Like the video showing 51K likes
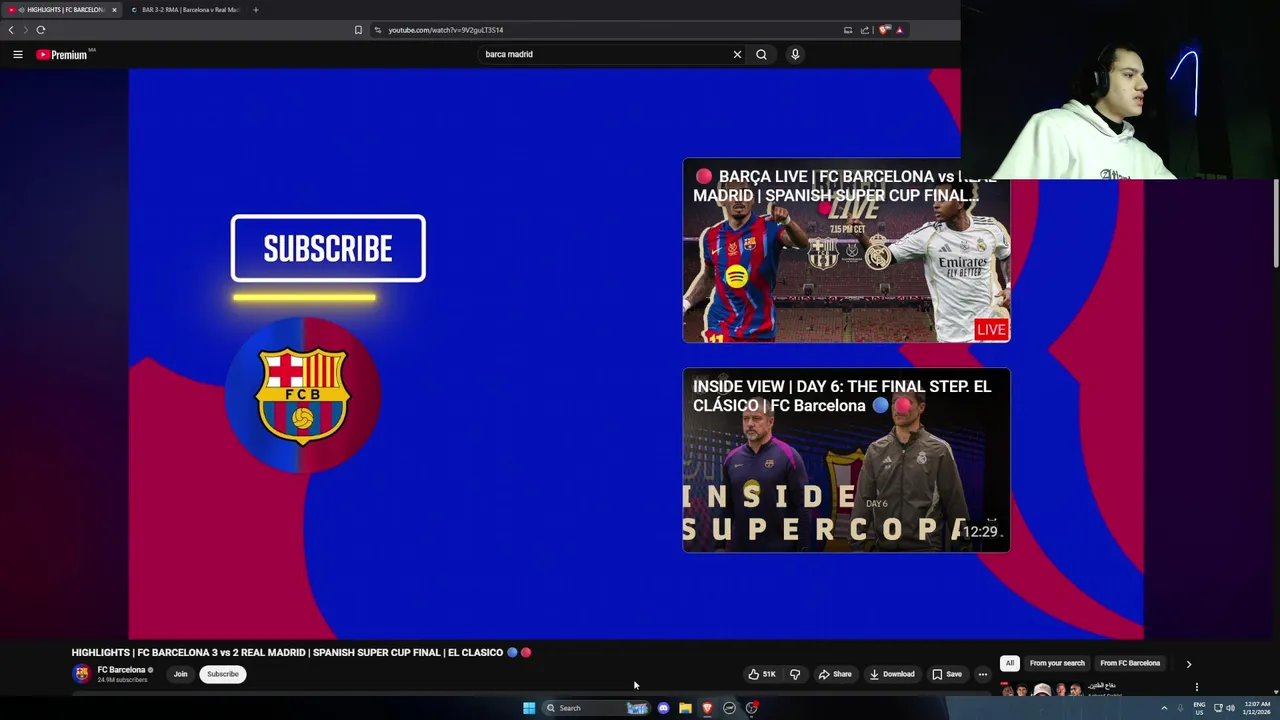Image resolution: width=1280 pixels, height=720 pixels. (x=762, y=674)
